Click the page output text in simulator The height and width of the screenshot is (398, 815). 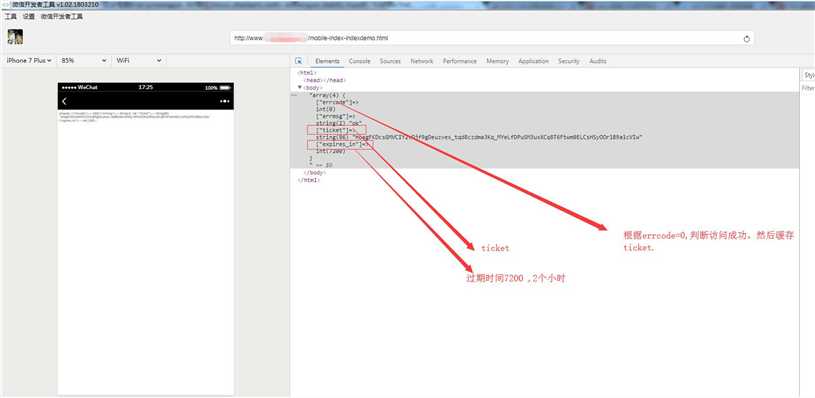pos(134,116)
